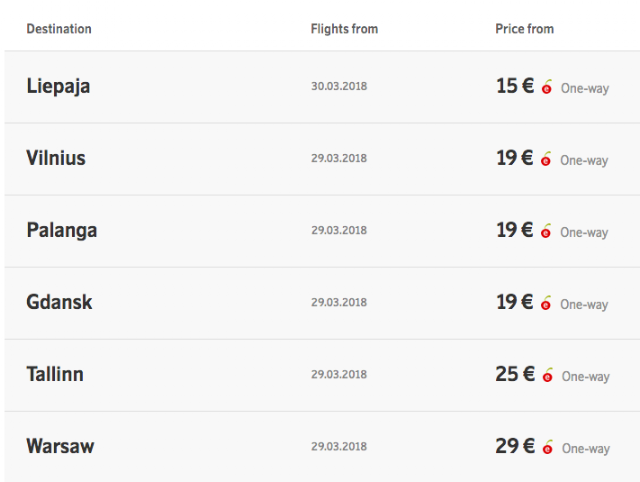This screenshot has width=640, height=482.
Task: Select the 29 € Warsaw price
Action: (515, 446)
